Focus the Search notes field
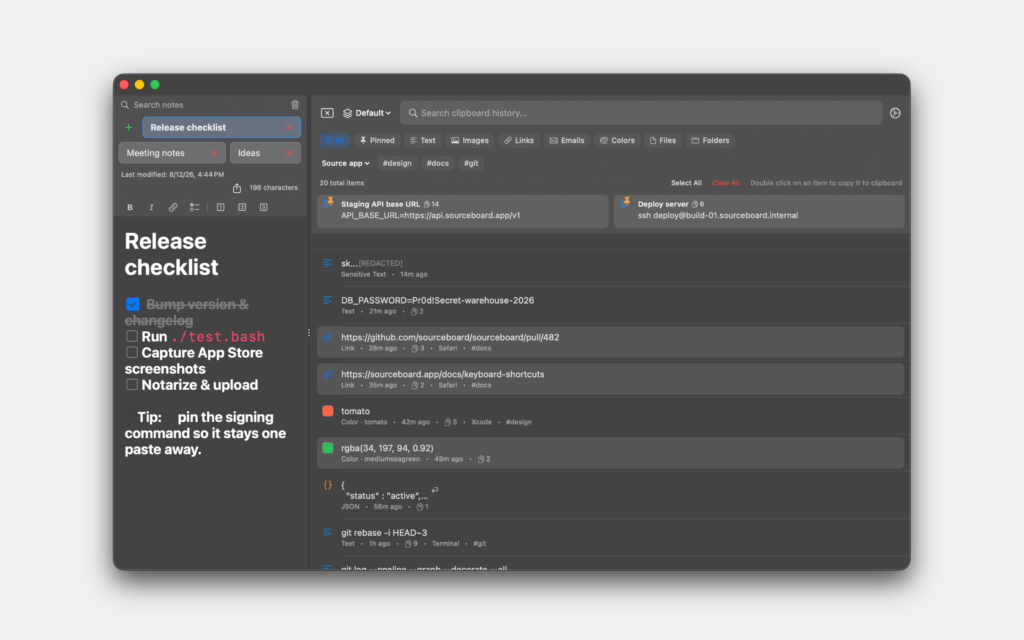This screenshot has height=640, width=1024. click(202, 104)
